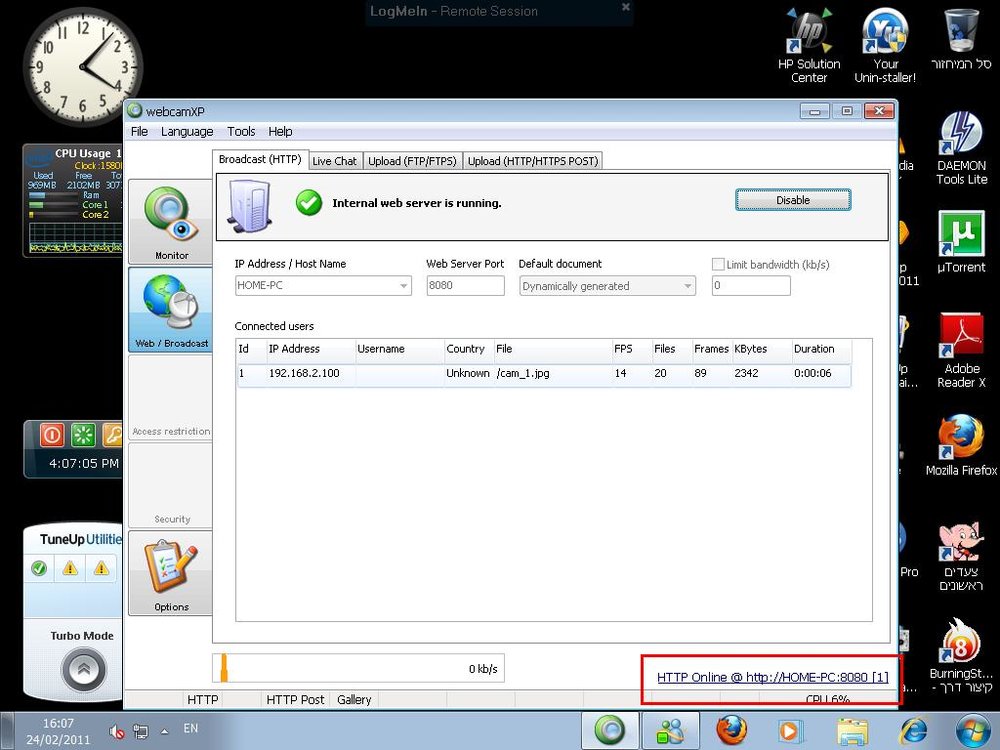The width and height of the screenshot is (1000, 750).
Task: Click the Disable web server button
Action: click(x=793, y=200)
